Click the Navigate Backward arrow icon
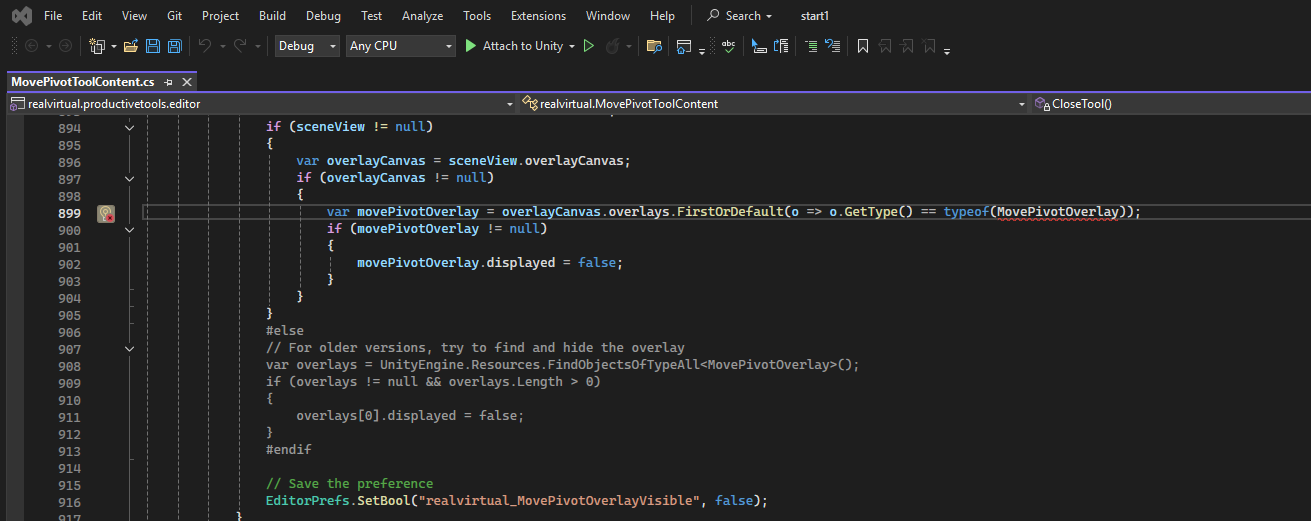 coord(32,46)
